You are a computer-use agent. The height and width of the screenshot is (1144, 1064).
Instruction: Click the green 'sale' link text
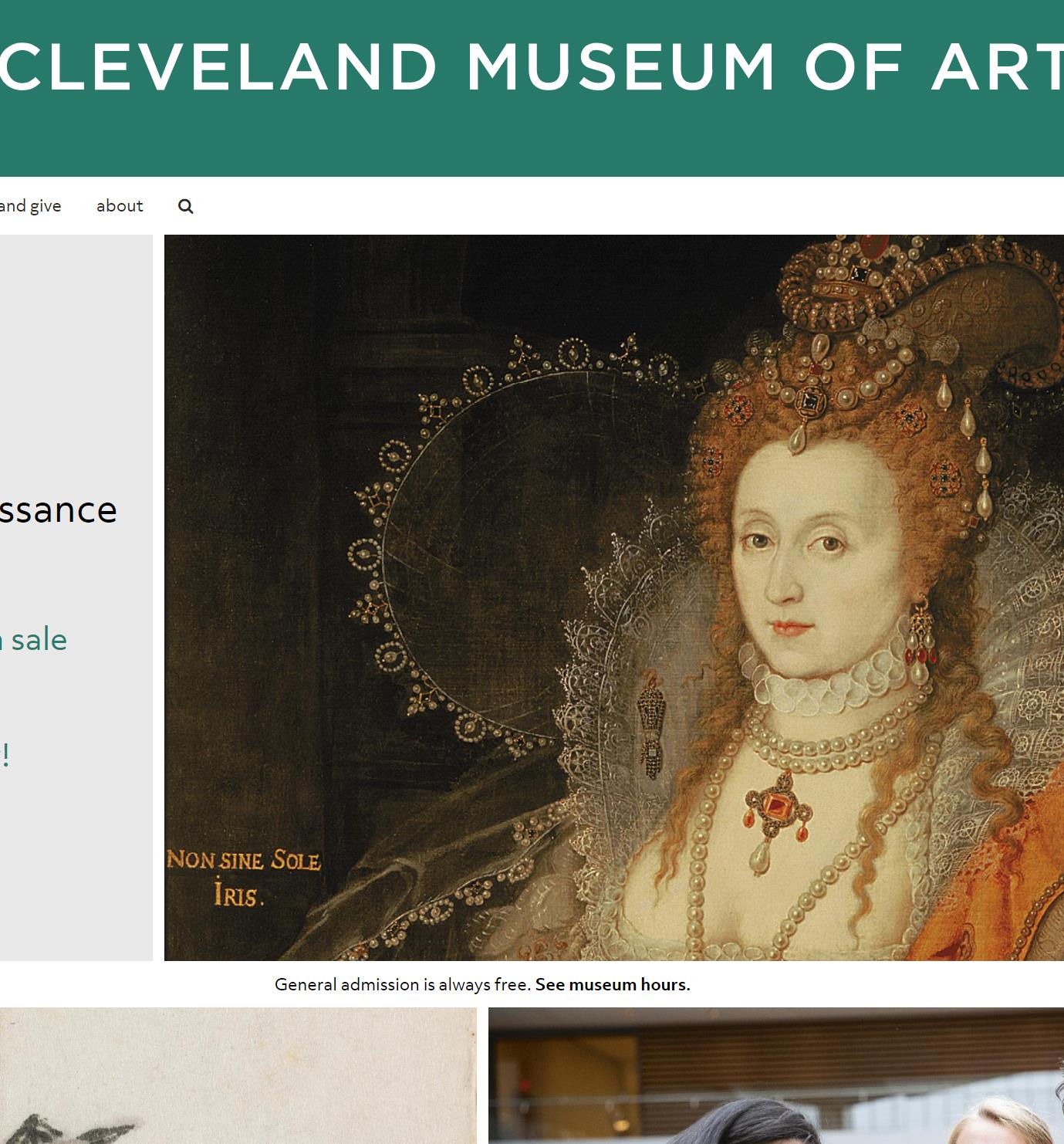click(37, 640)
